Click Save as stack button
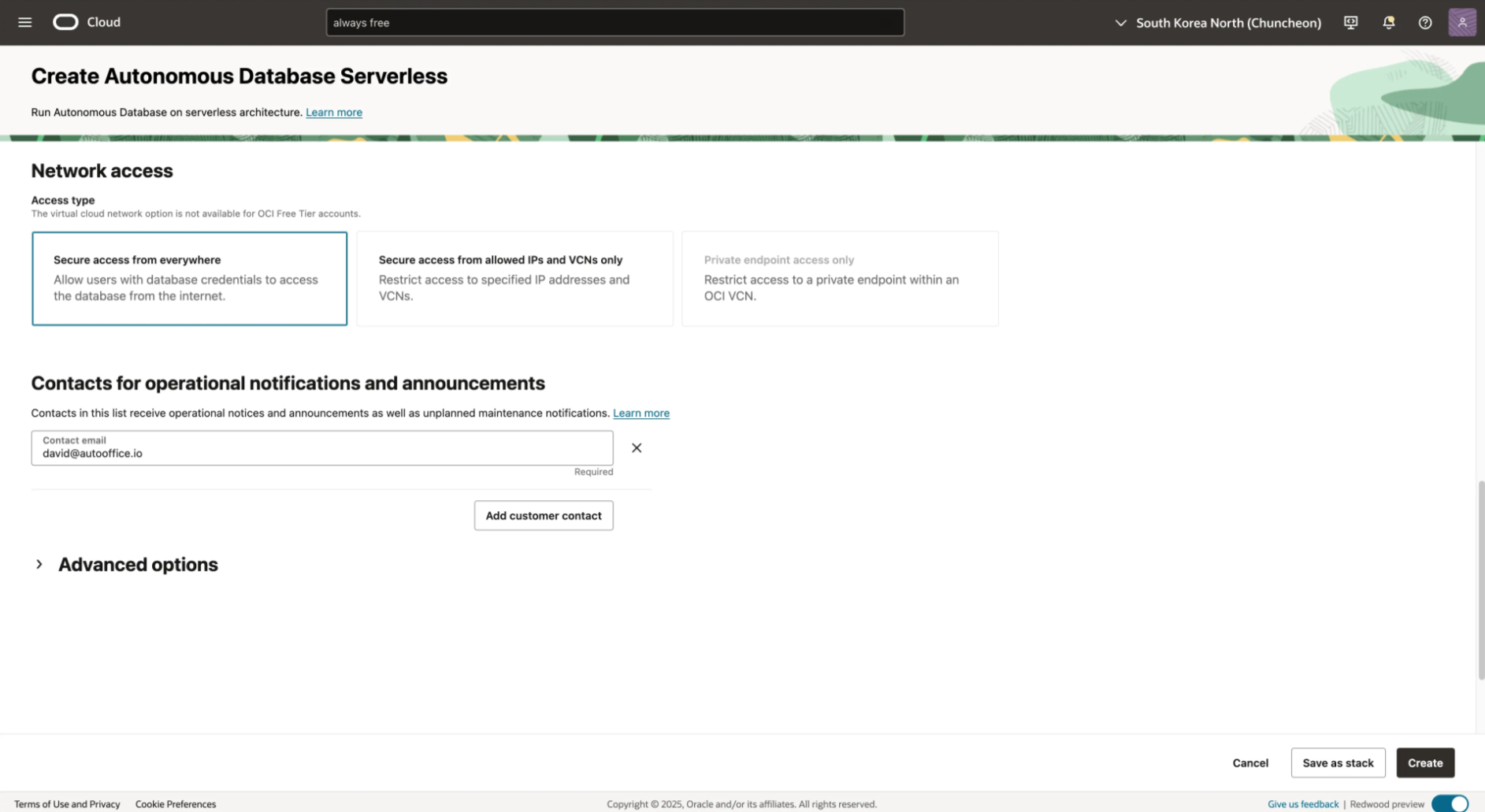Image resolution: width=1485 pixels, height=812 pixels. [1338, 763]
